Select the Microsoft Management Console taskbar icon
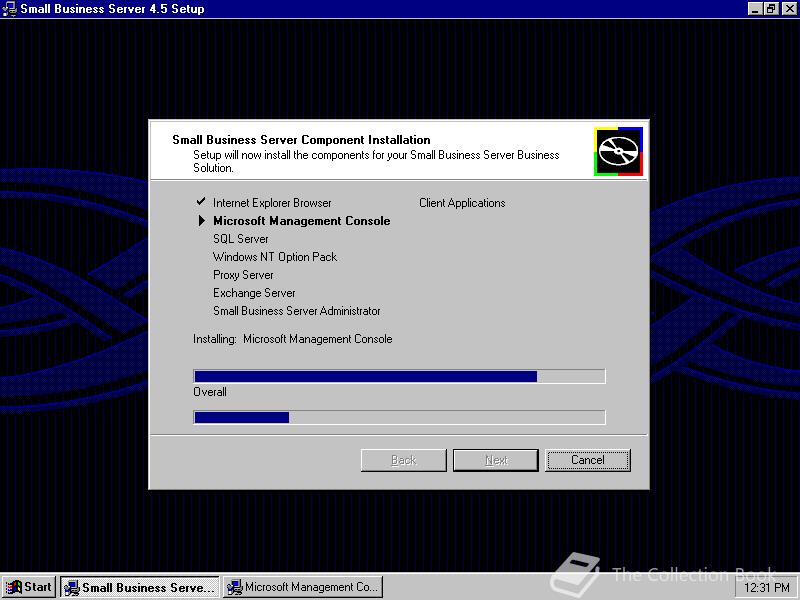800x600 pixels. (x=302, y=587)
